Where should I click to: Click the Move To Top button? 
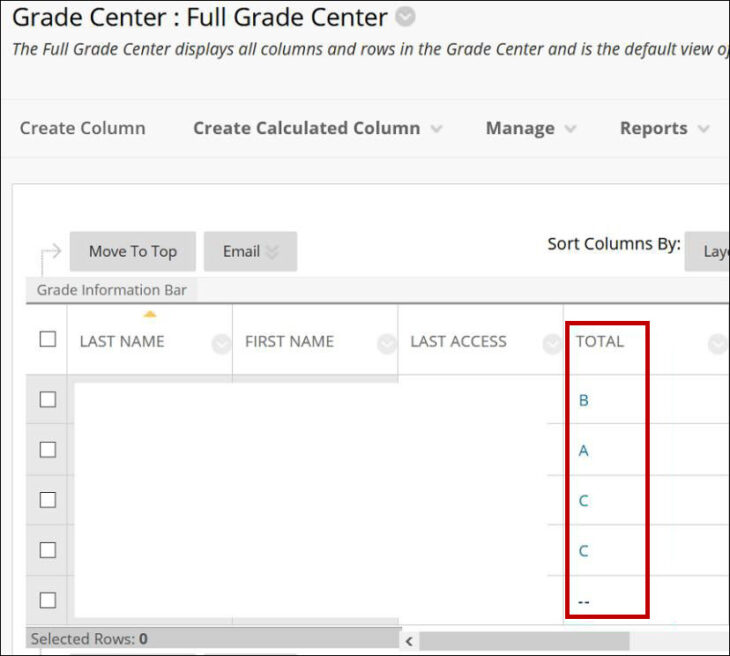[133, 251]
